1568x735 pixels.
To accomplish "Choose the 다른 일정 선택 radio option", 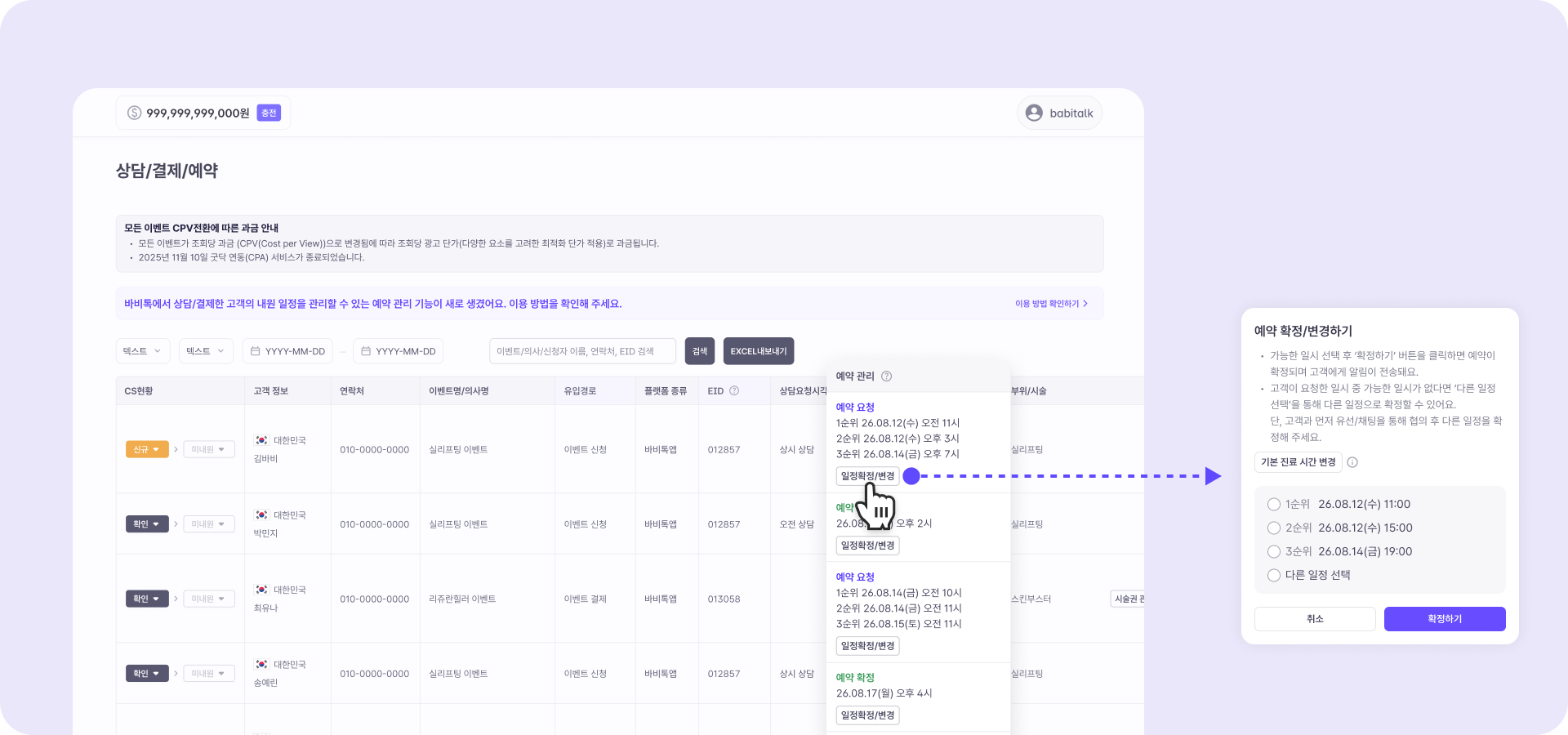I will click(x=1274, y=576).
